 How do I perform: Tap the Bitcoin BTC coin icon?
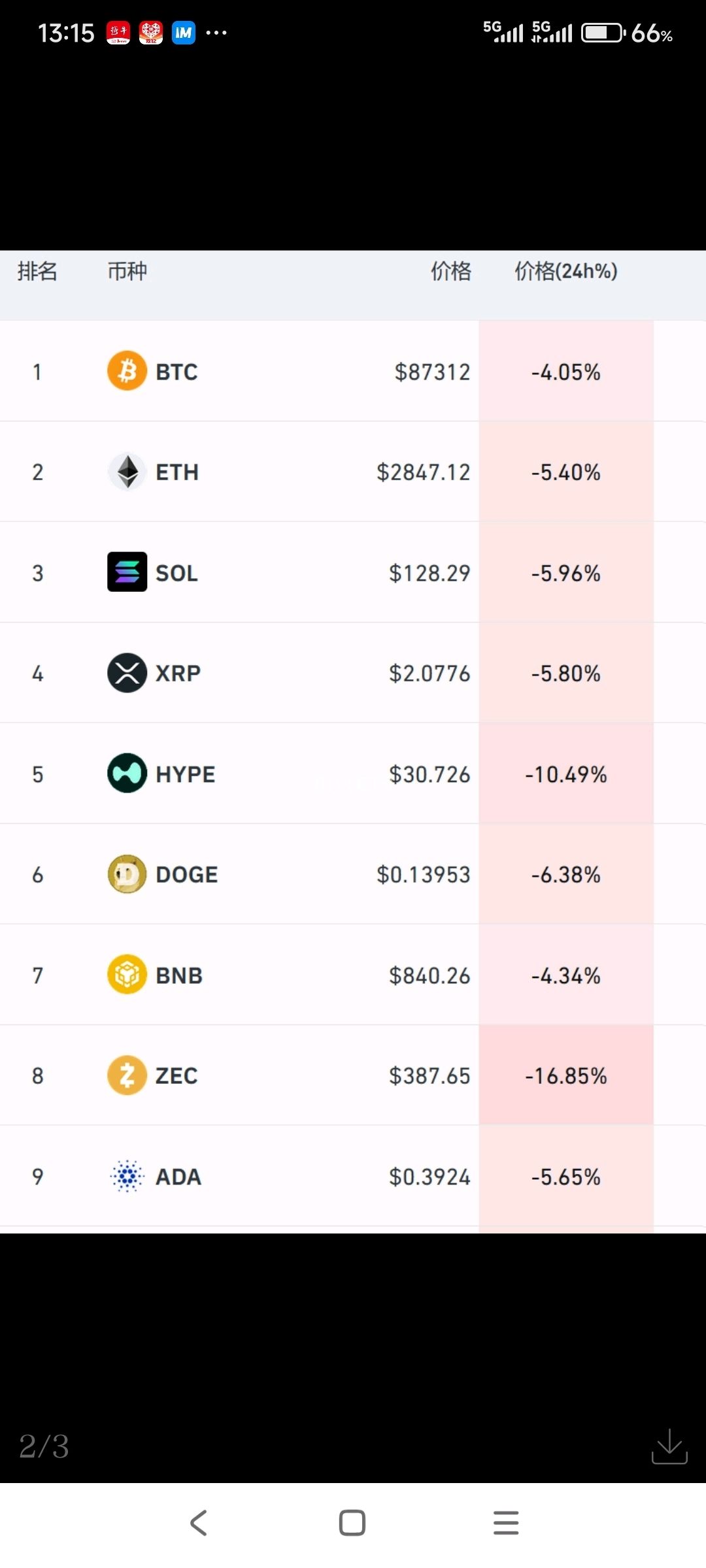point(127,371)
